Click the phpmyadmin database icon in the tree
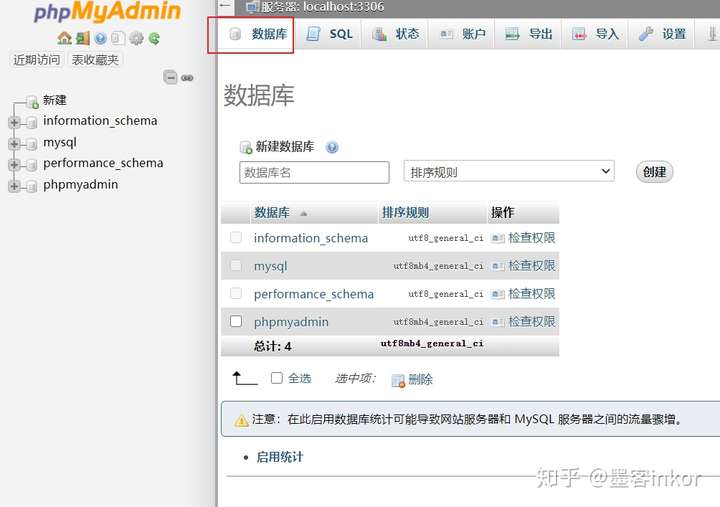This screenshot has height=507, width=720. coord(32,186)
